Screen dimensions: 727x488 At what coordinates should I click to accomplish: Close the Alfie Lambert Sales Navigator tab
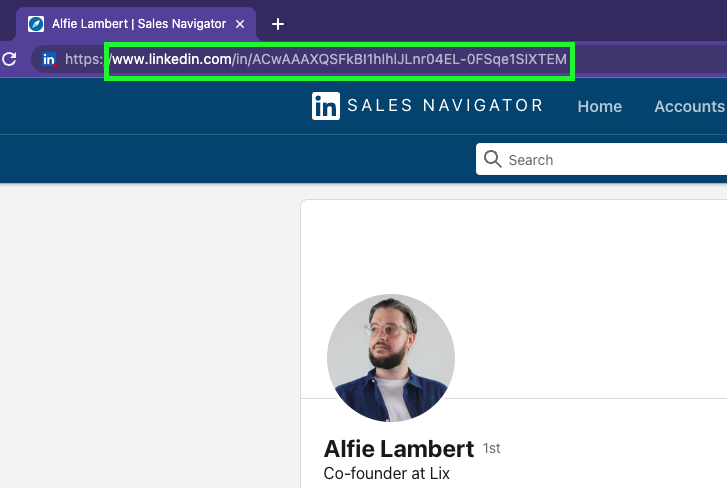[240, 23]
